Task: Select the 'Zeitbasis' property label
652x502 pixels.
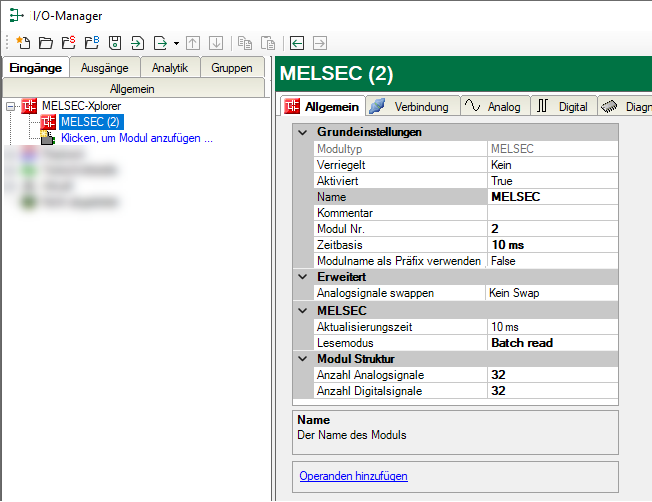Action: 339,245
